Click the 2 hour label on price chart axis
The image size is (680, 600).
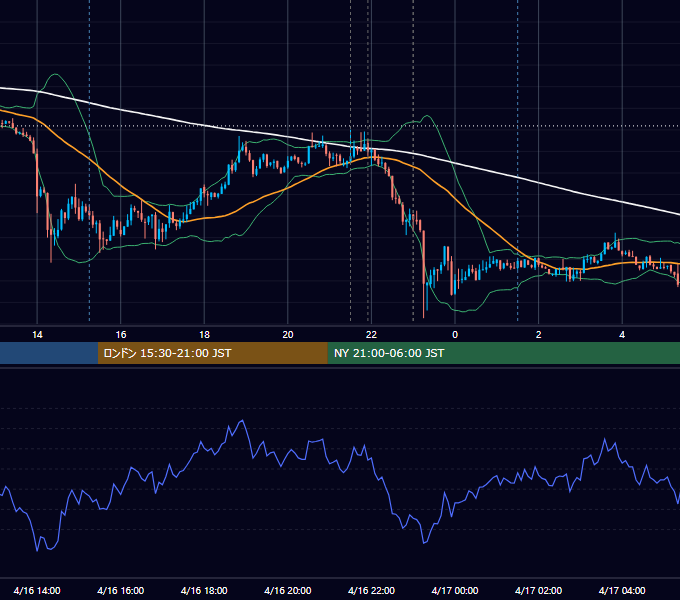pos(538,335)
